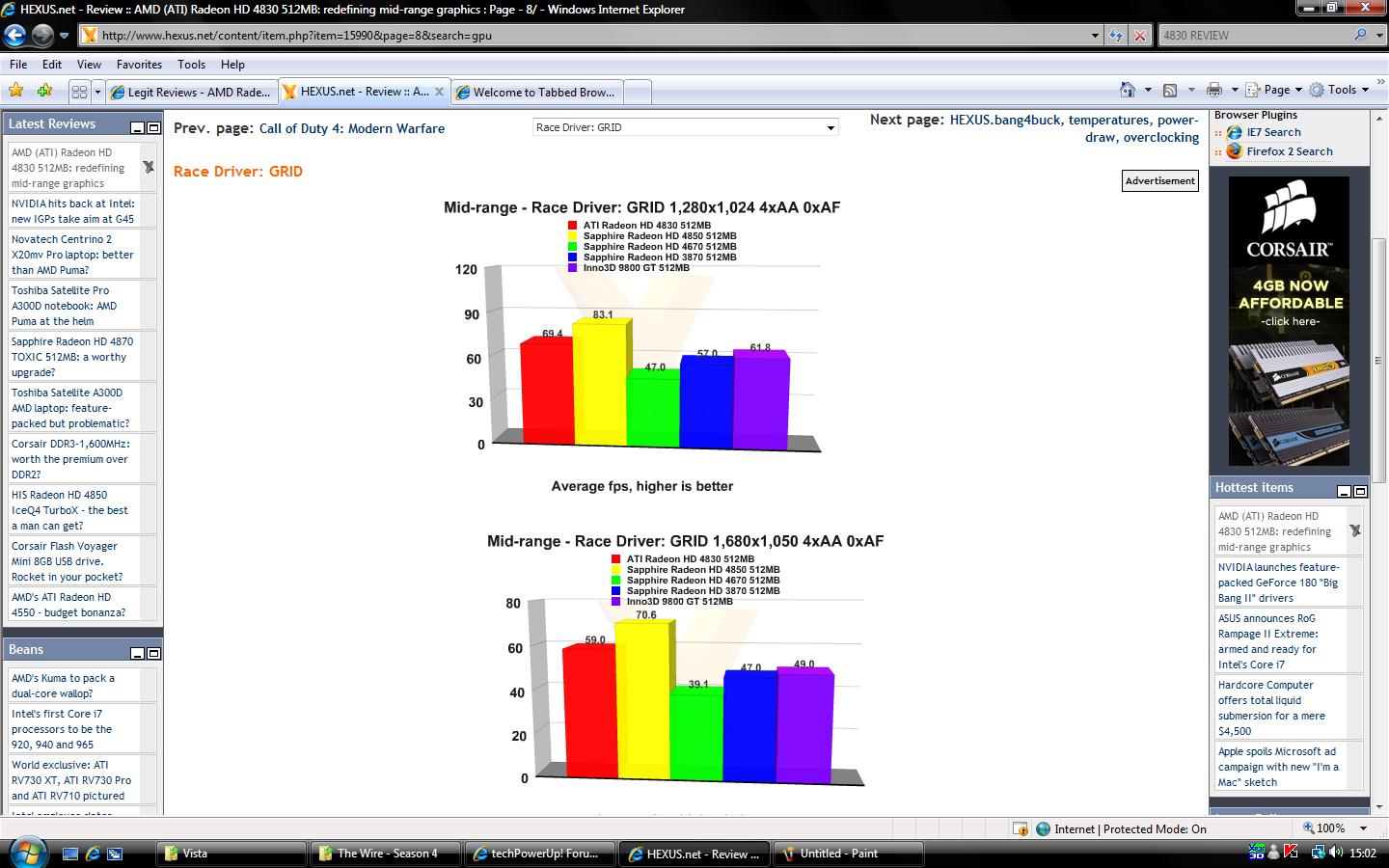Go back with the browser Back arrow
Viewport: 1389px width, 868px height.
(x=14, y=36)
